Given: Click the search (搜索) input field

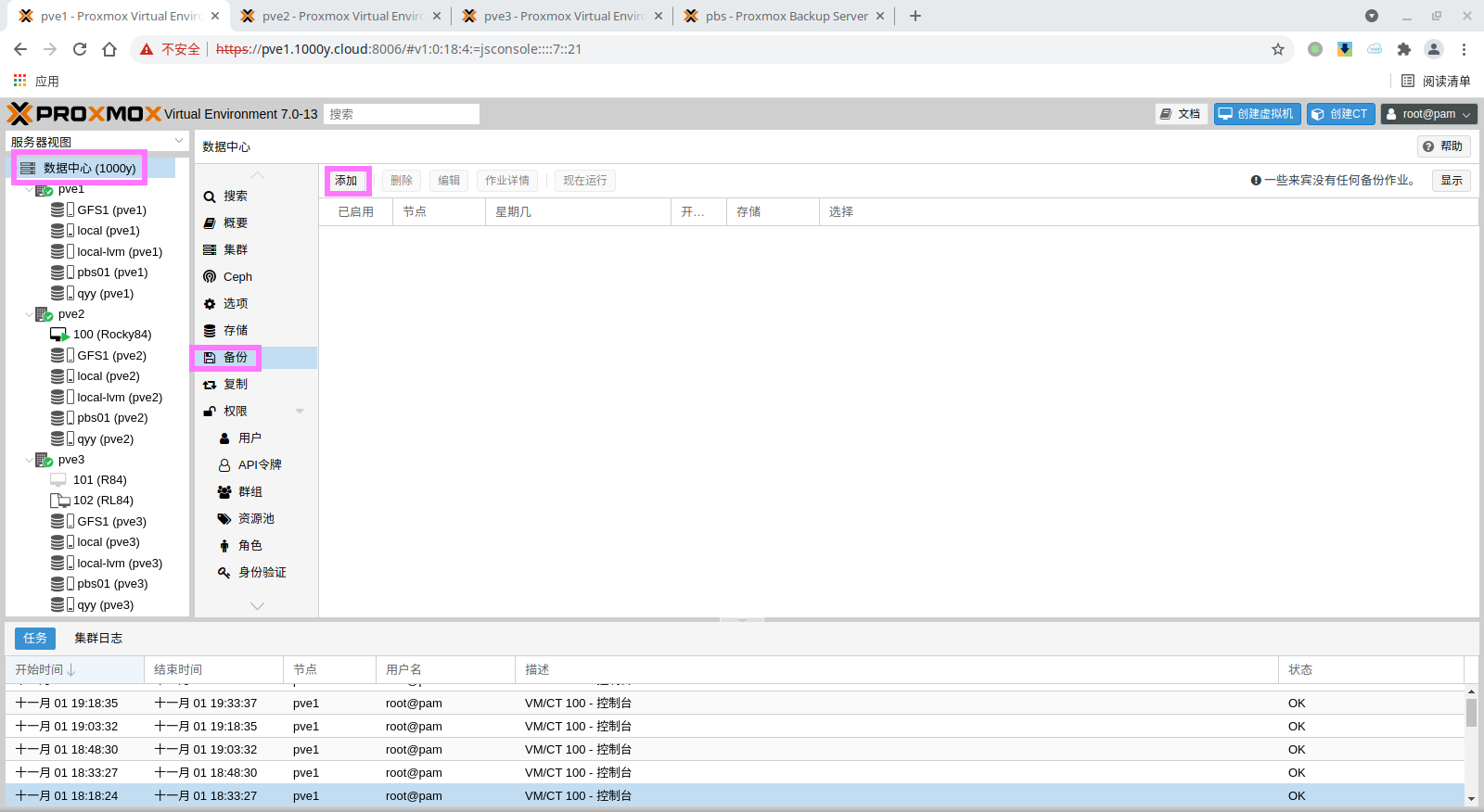Looking at the screenshot, I should click(401, 114).
